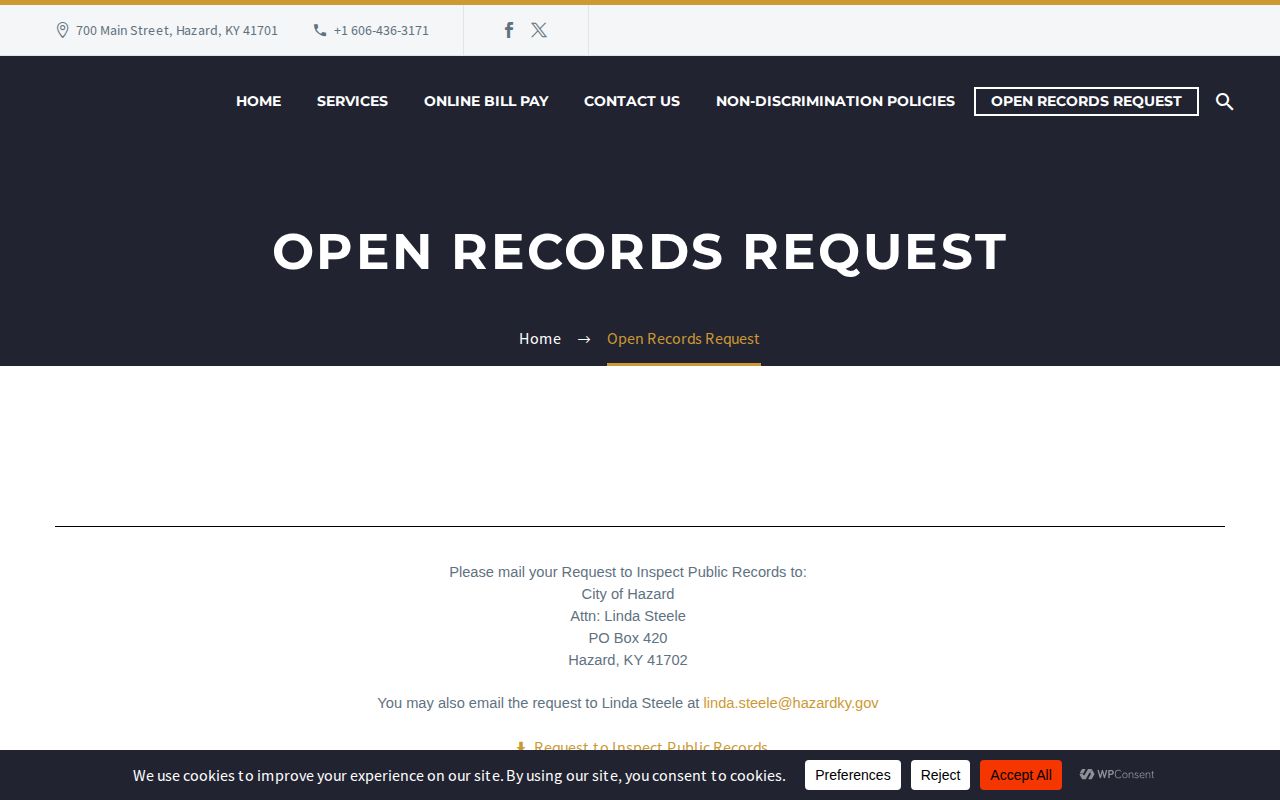Image resolution: width=1280 pixels, height=800 pixels.
Task: Open the site search magnifier icon
Action: pyautogui.click(x=1224, y=101)
